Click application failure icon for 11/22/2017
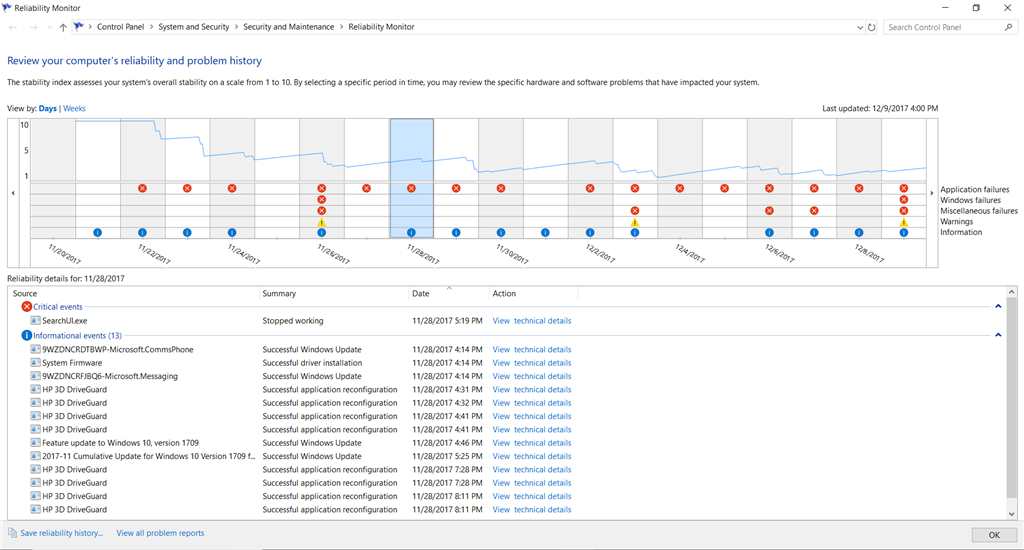 tap(142, 188)
